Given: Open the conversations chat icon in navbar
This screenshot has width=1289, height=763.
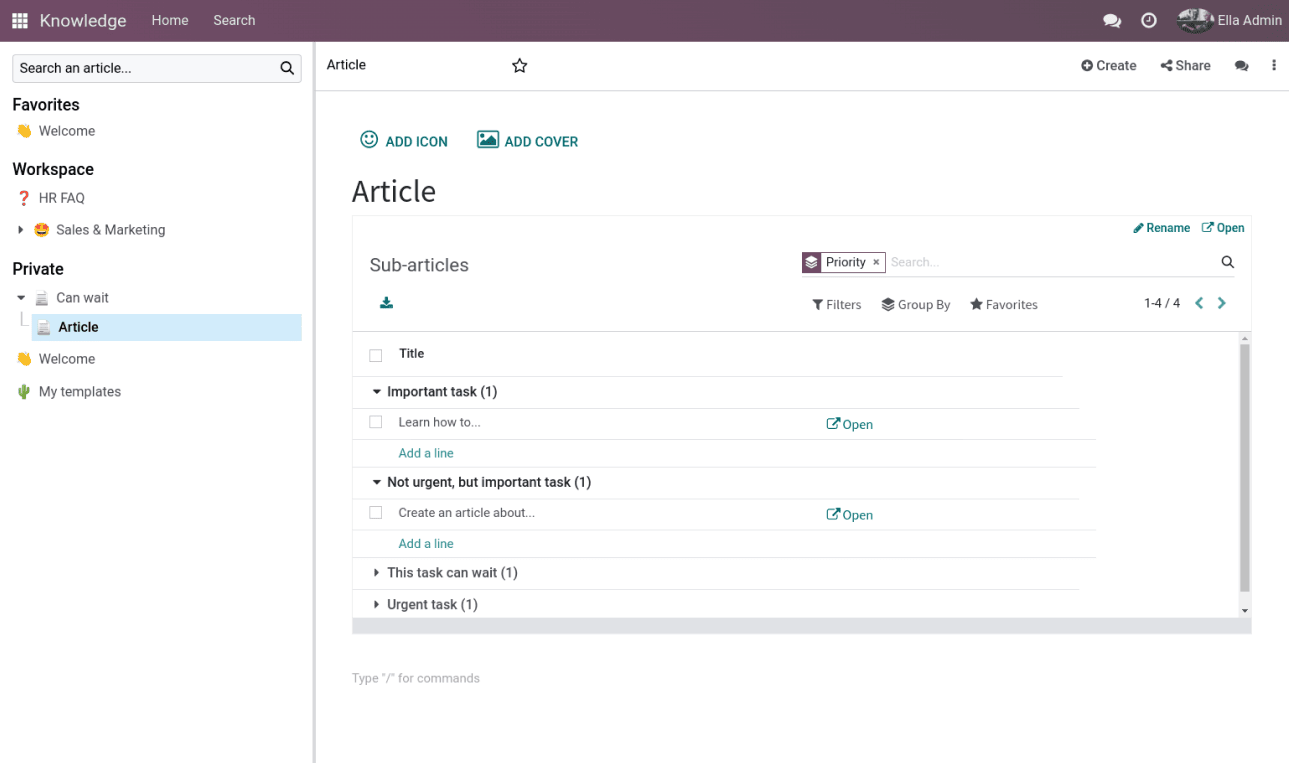Looking at the screenshot, I should point(1111,20).
